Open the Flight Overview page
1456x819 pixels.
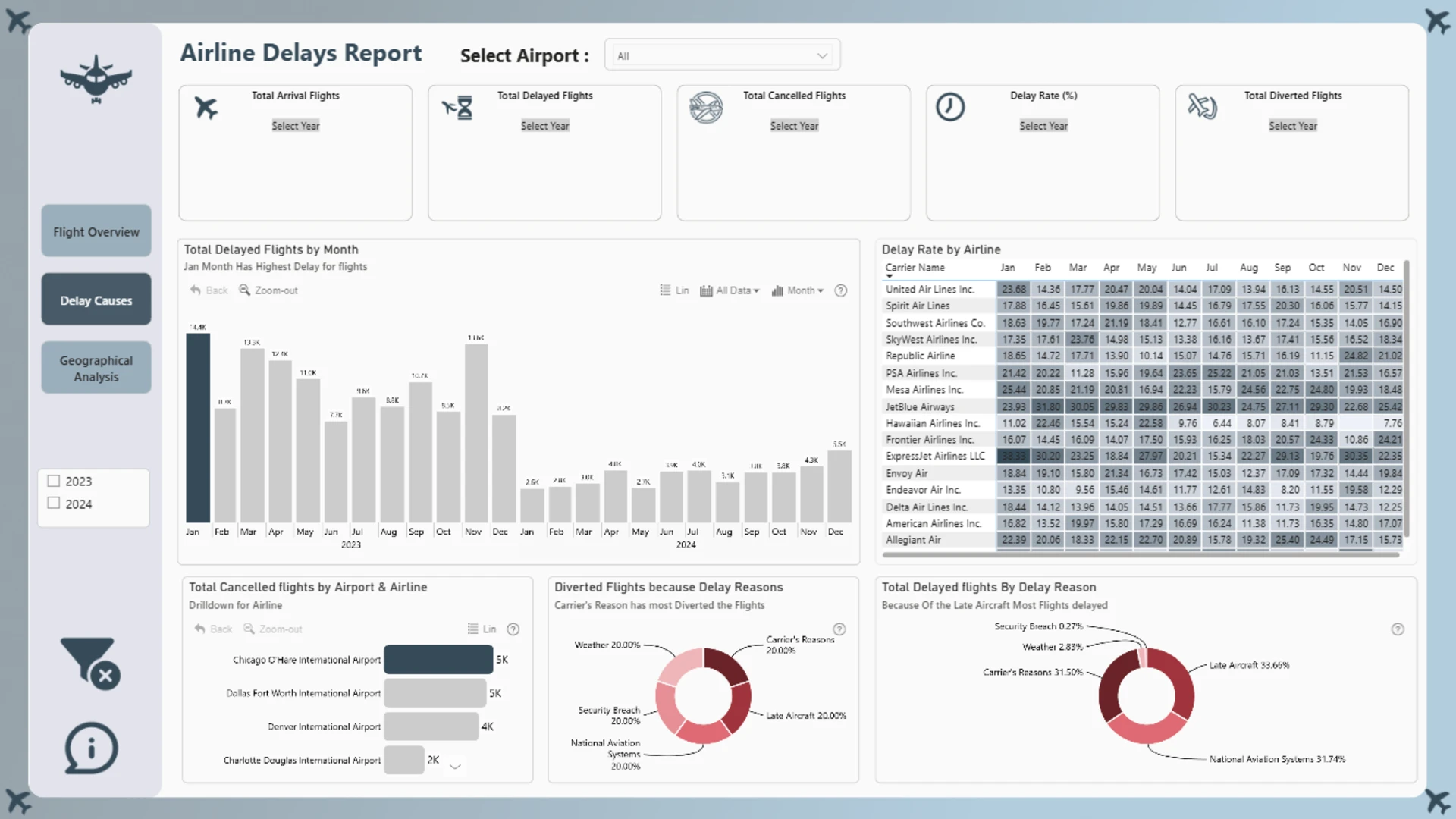point(96,231)
